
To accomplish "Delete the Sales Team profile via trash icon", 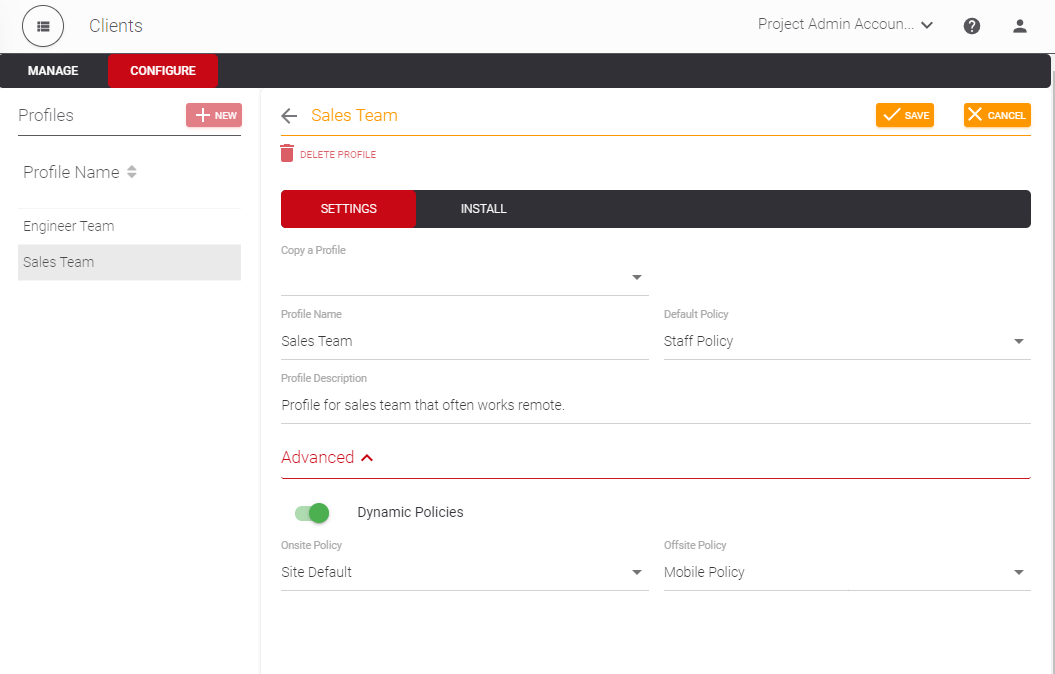I will coord(285,153).
